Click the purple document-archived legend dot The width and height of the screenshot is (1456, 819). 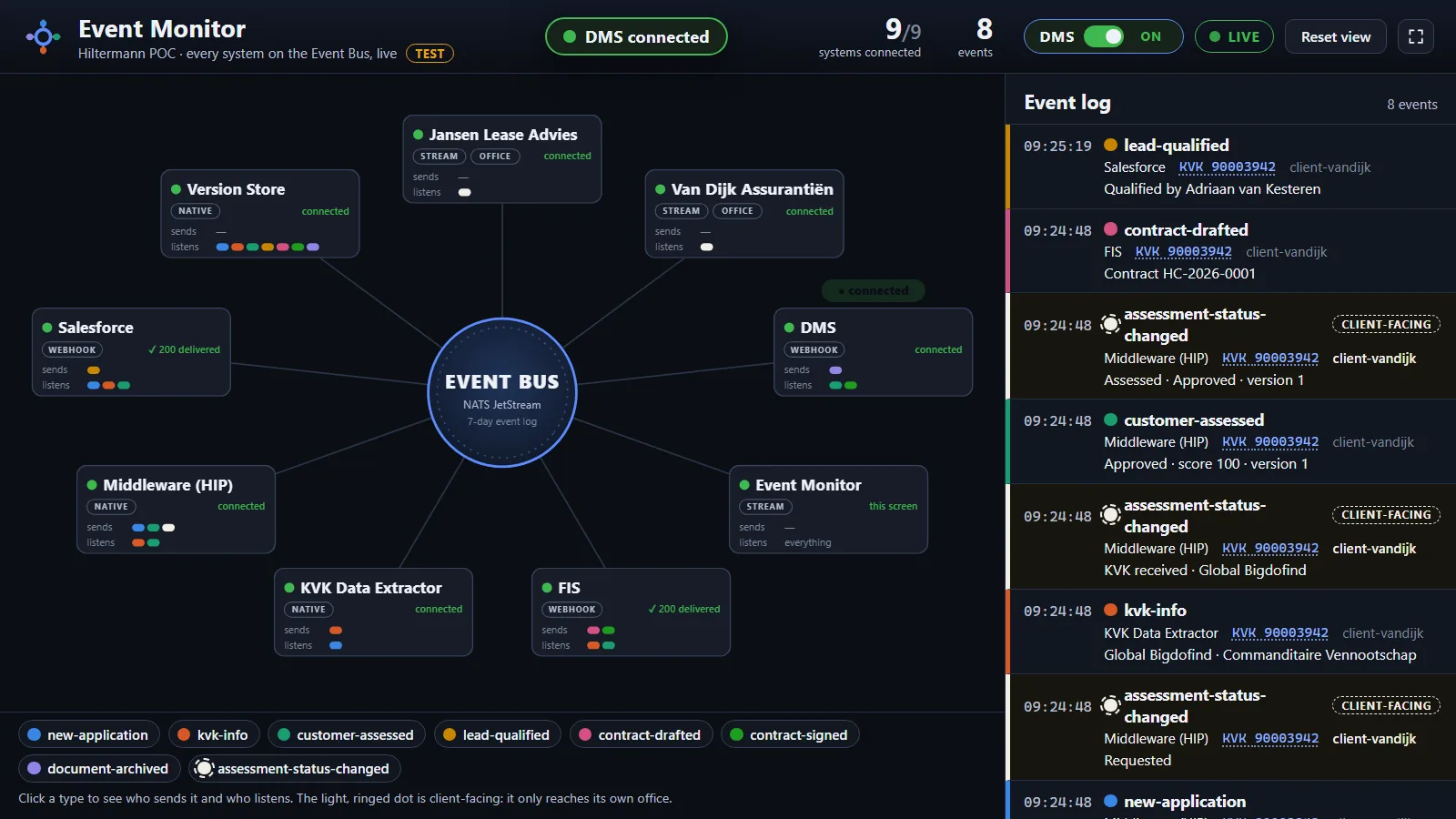pos(35,768)
